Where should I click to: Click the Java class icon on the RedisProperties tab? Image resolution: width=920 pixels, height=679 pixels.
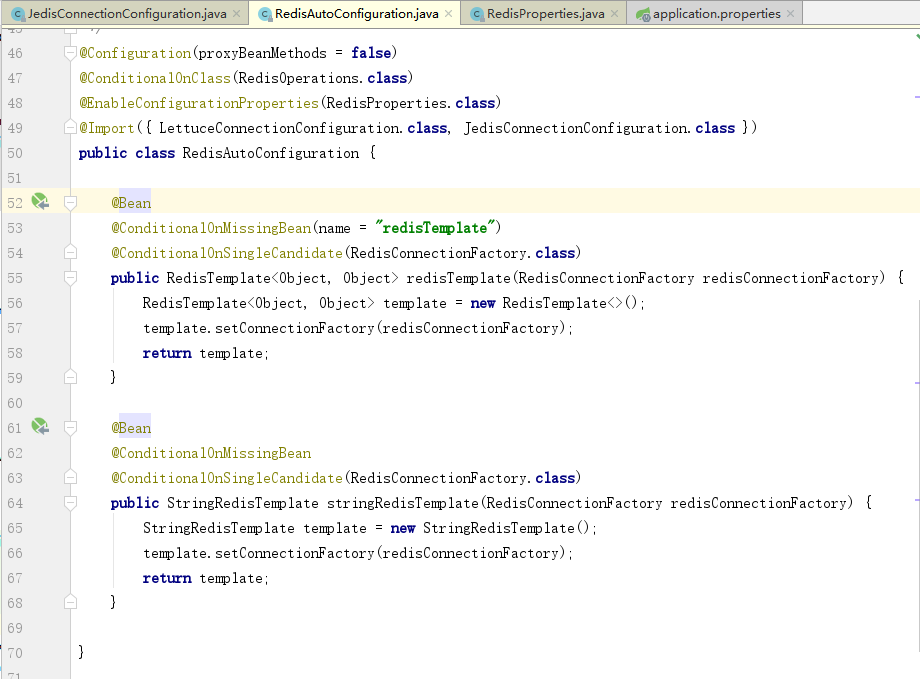click(x=477, y=14)
